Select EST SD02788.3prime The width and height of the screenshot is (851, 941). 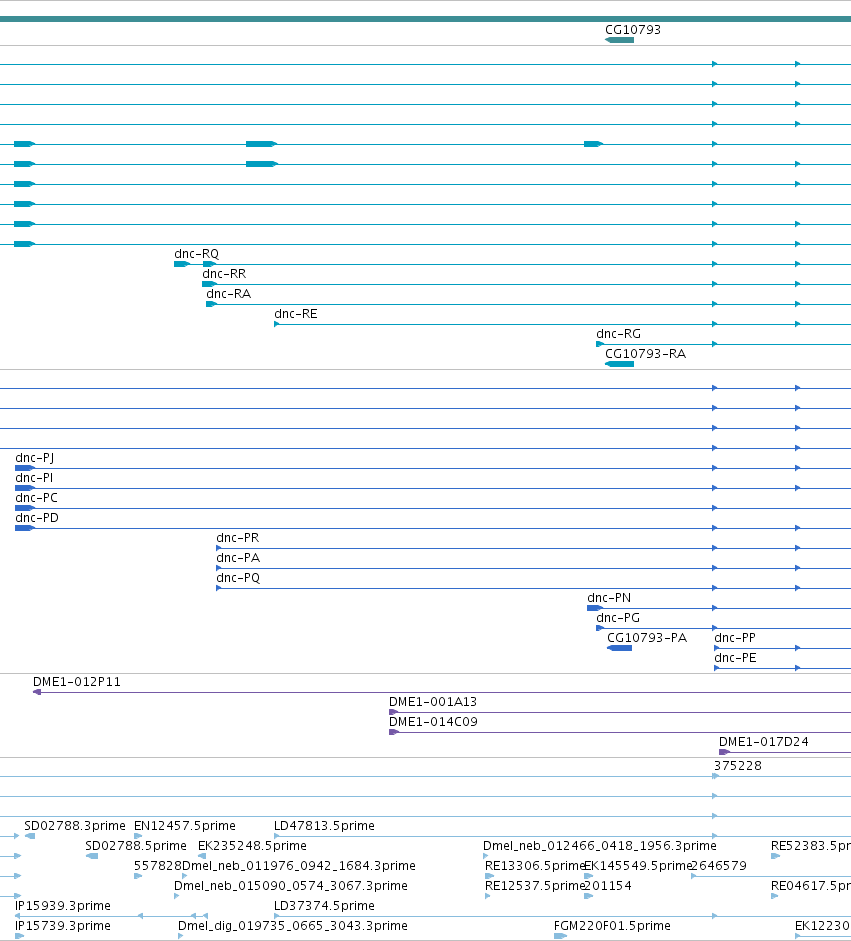(x=74, y=826)
